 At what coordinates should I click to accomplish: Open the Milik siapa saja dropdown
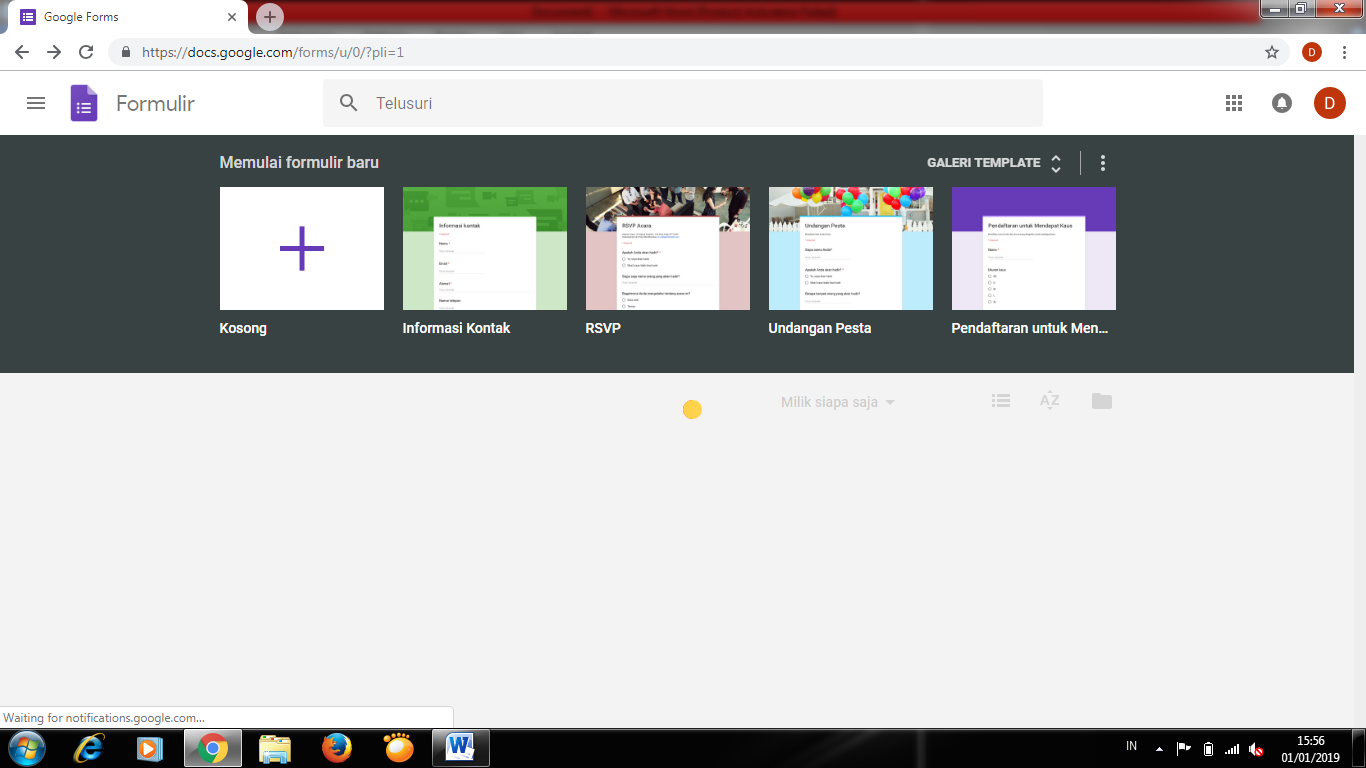click(837, 402)
